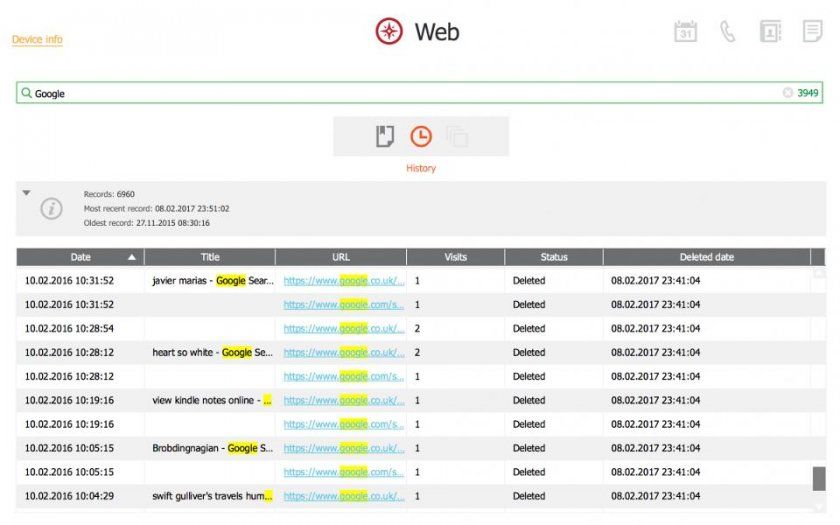
Task: Open the Calendar section icon
Action: pyautogui.click(x=685, y=32)
